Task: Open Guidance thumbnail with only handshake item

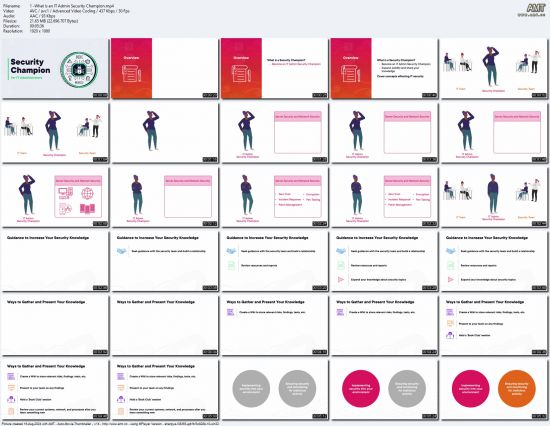Action: click(x=165, y=261)
